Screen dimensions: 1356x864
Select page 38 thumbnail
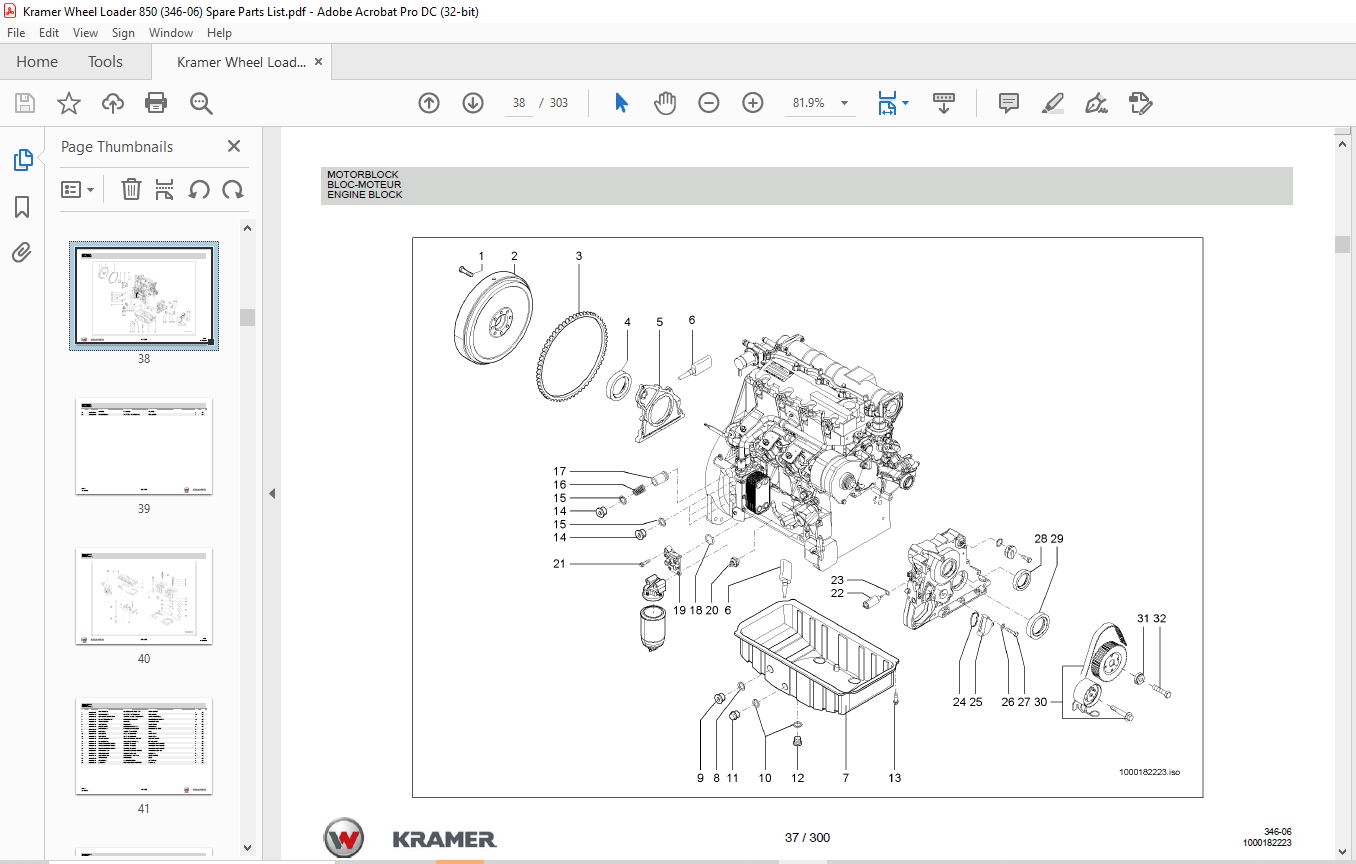[x=144, y=296]
